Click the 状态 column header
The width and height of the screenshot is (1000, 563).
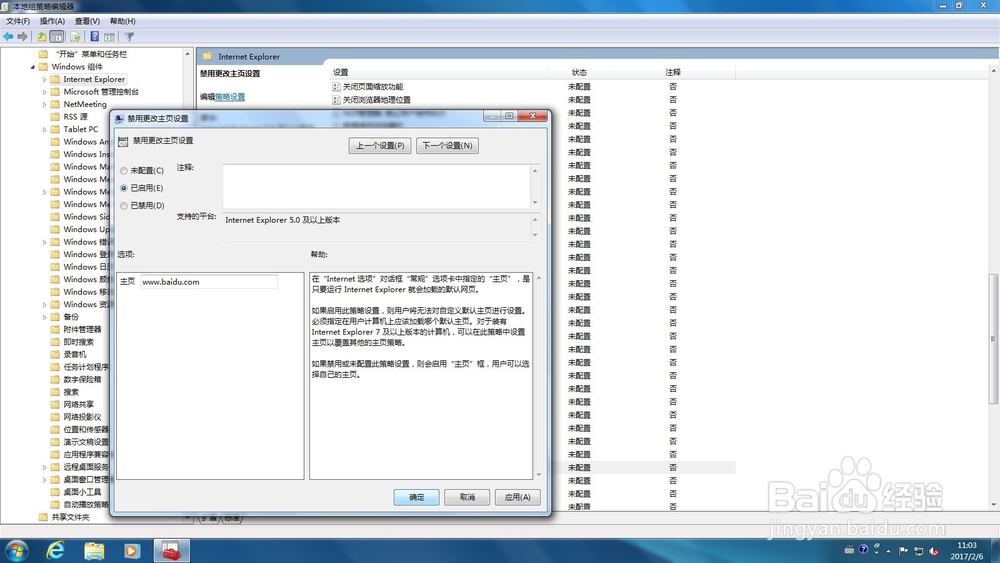pyautogui.click(x=579, y=73)
